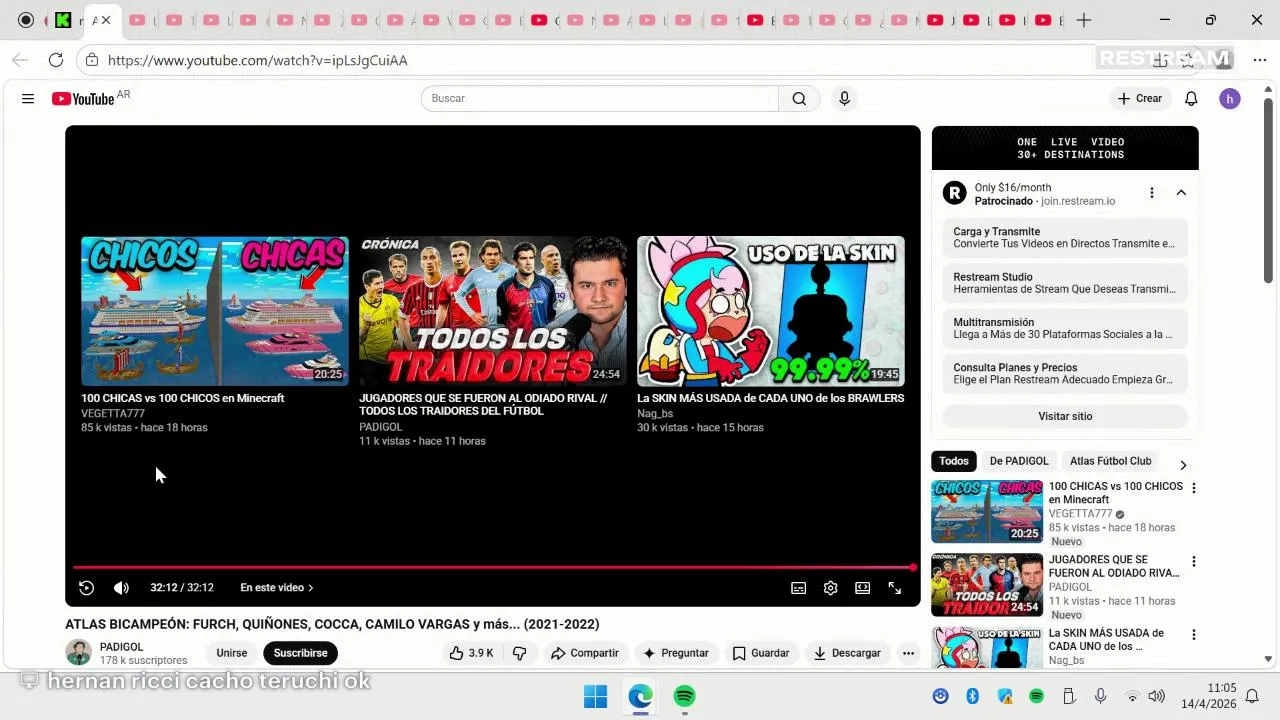Click the Preguntar button
Viewport: 1280px width, 720px height.
coord(676,653)
